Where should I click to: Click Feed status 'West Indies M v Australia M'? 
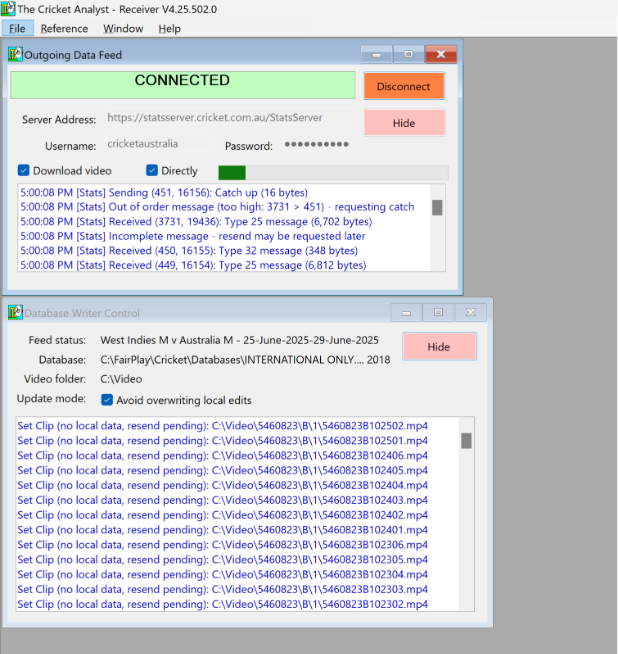click(x=239, y=340)
